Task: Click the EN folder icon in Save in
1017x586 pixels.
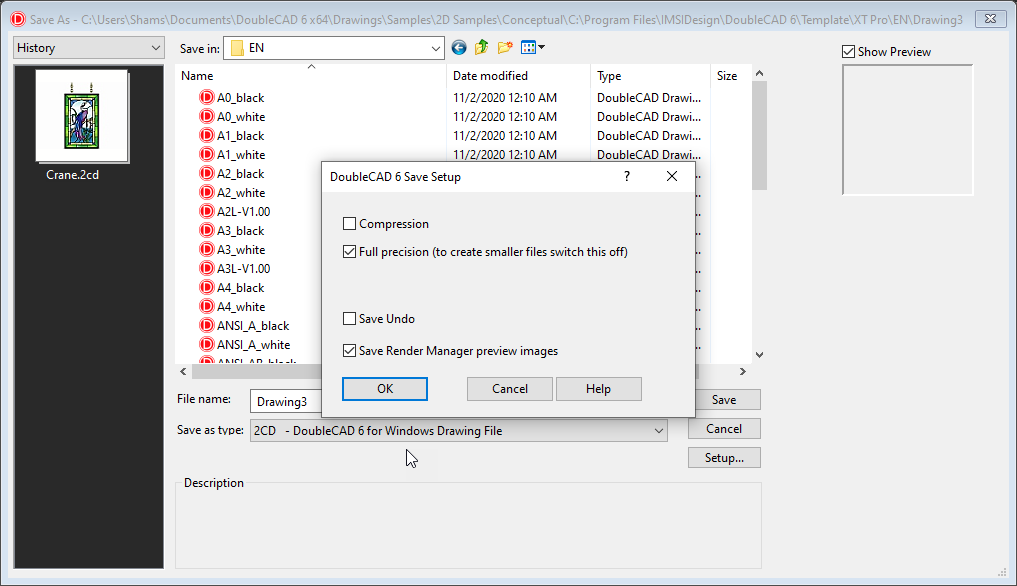Action: (x=237, y=48)
